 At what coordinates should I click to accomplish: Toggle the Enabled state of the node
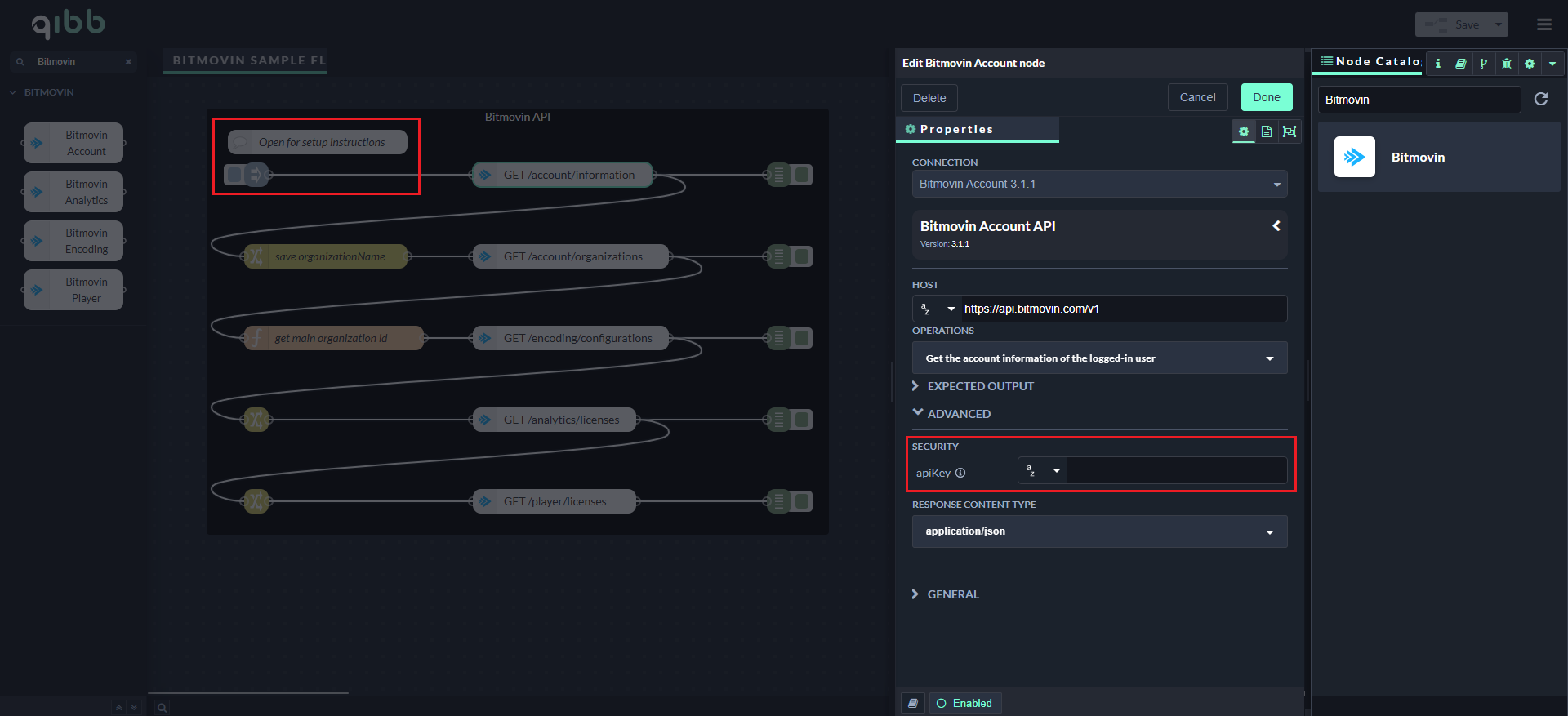tap(964, 703)
